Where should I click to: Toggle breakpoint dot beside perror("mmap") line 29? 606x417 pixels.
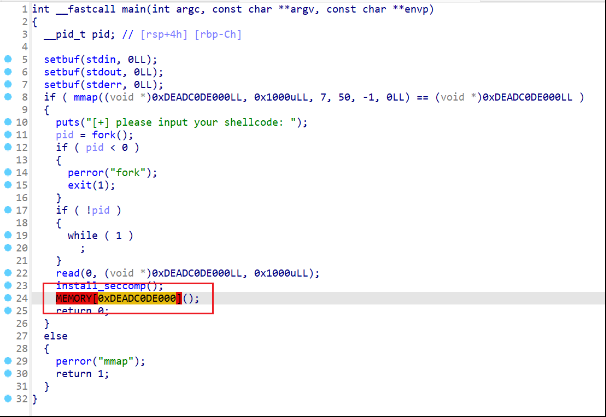click(x=8, y=361)
